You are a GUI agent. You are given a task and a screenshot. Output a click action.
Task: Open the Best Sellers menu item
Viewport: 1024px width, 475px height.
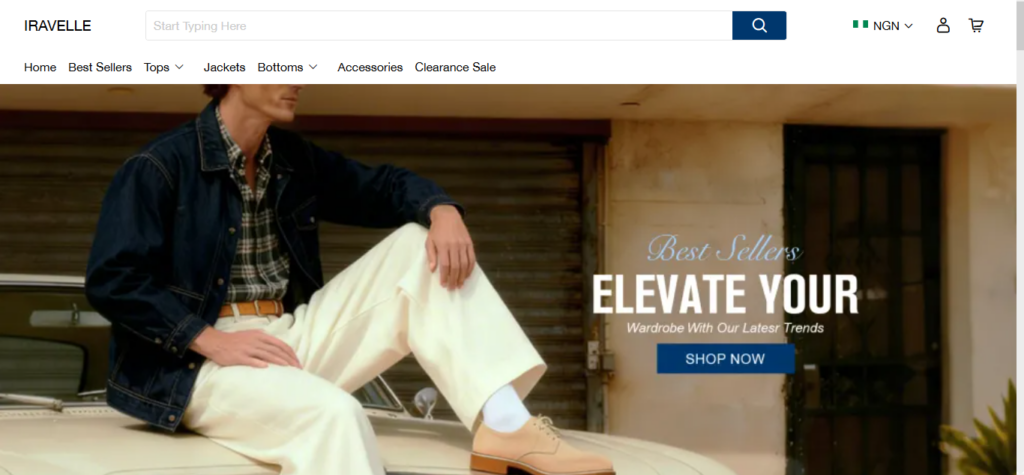click(100, 67)
